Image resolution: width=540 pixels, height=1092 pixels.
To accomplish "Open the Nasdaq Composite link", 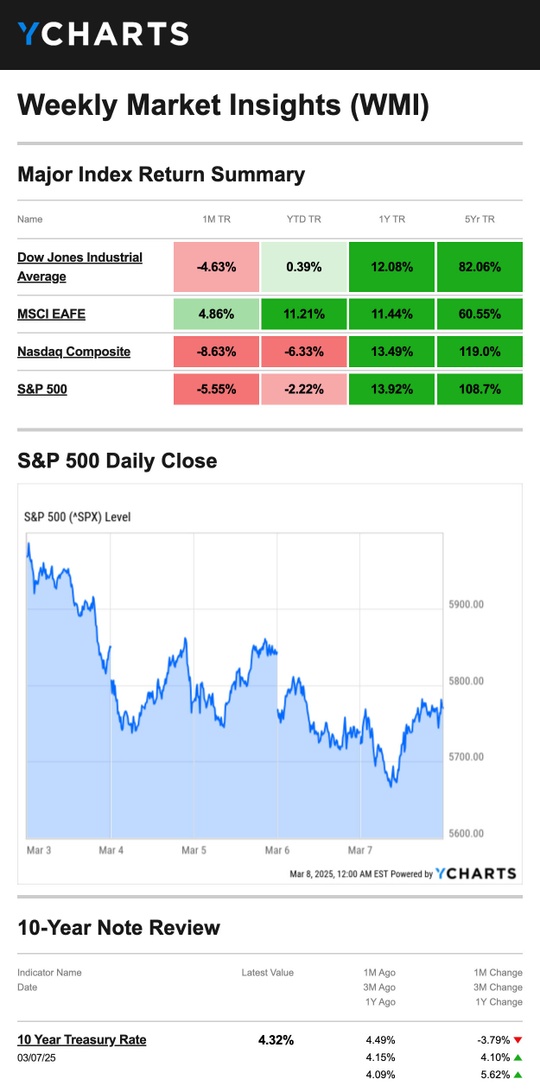I will click(x=74, y=352).
